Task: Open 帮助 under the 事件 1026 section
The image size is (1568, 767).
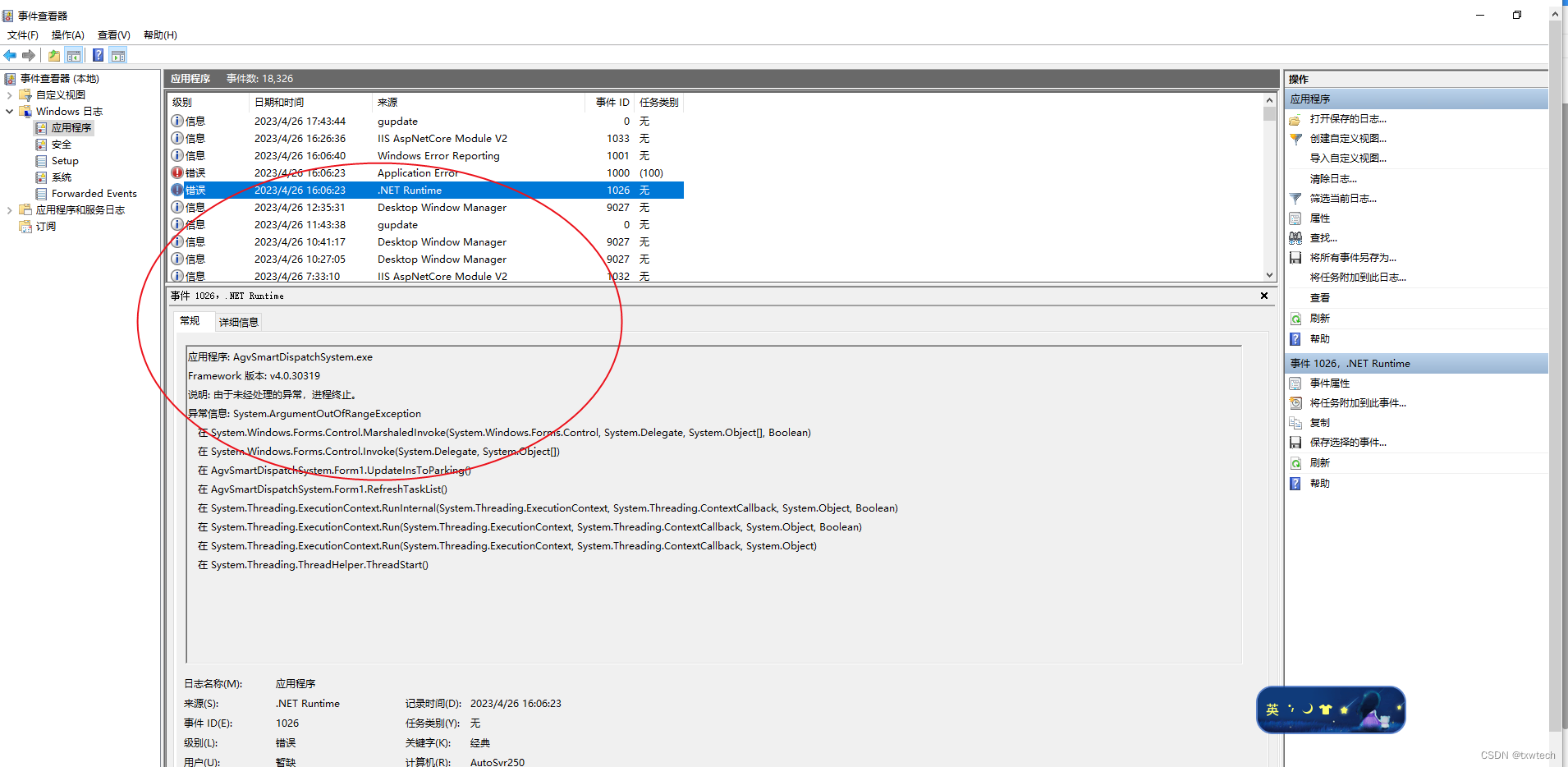Action: click(x=1319, y=484)
